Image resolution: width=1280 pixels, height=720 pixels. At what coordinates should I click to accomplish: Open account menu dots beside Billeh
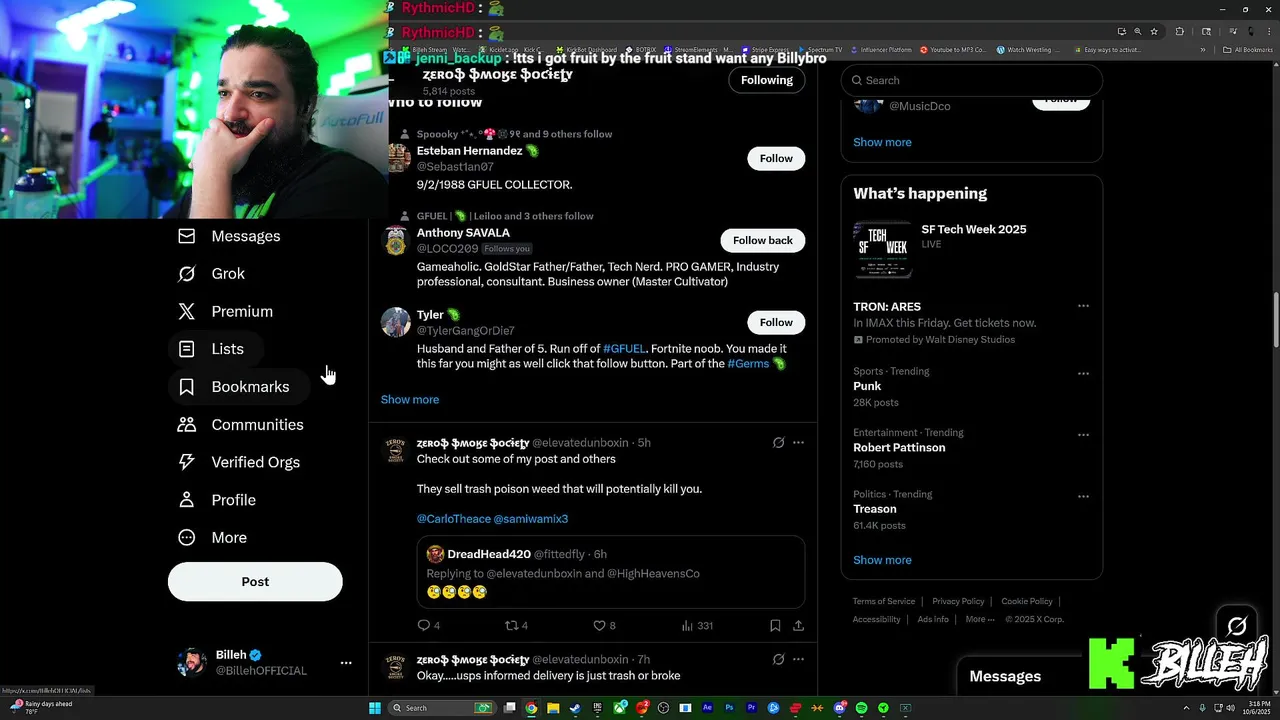point(346,663)
